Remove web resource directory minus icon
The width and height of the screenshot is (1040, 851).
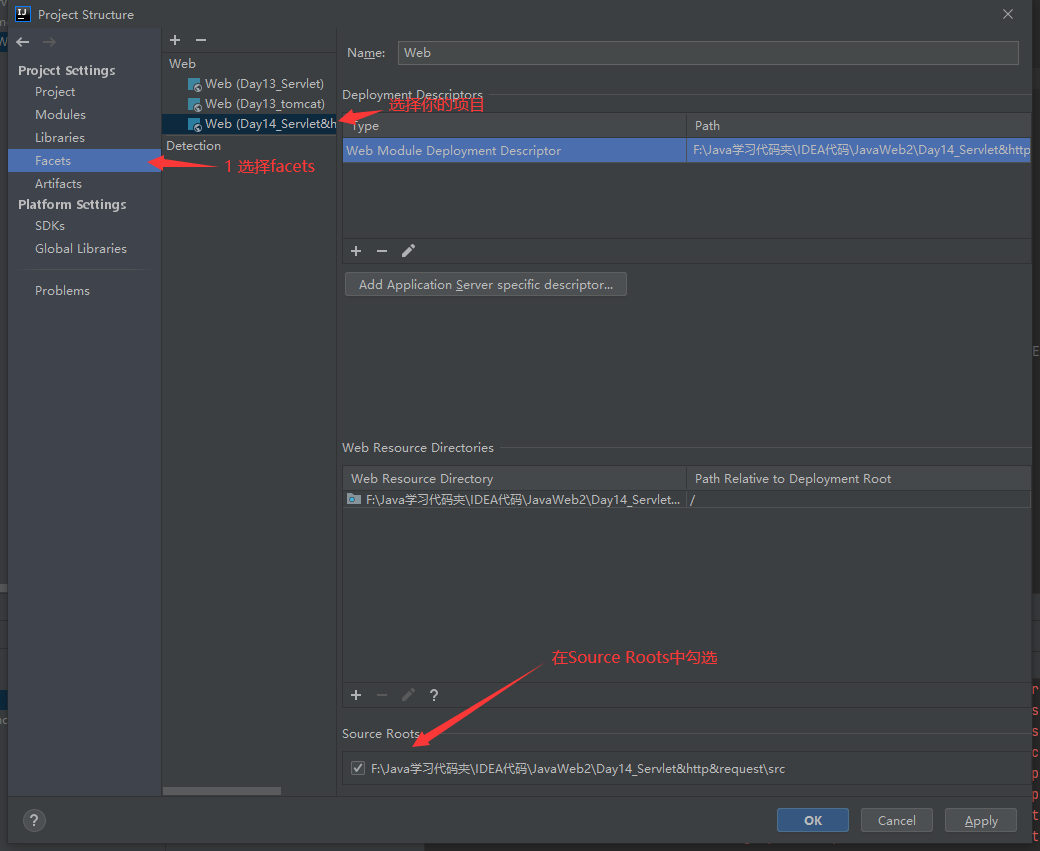point(382,695)
